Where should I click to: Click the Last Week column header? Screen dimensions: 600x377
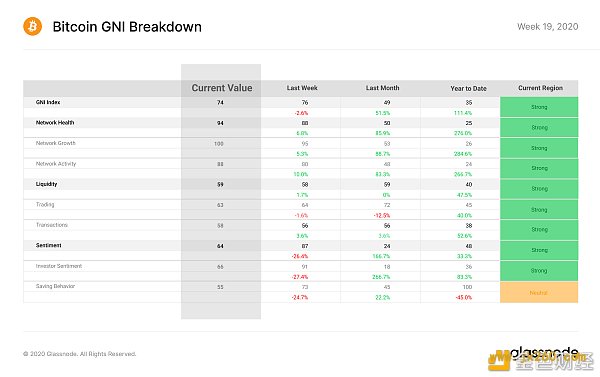302,88
